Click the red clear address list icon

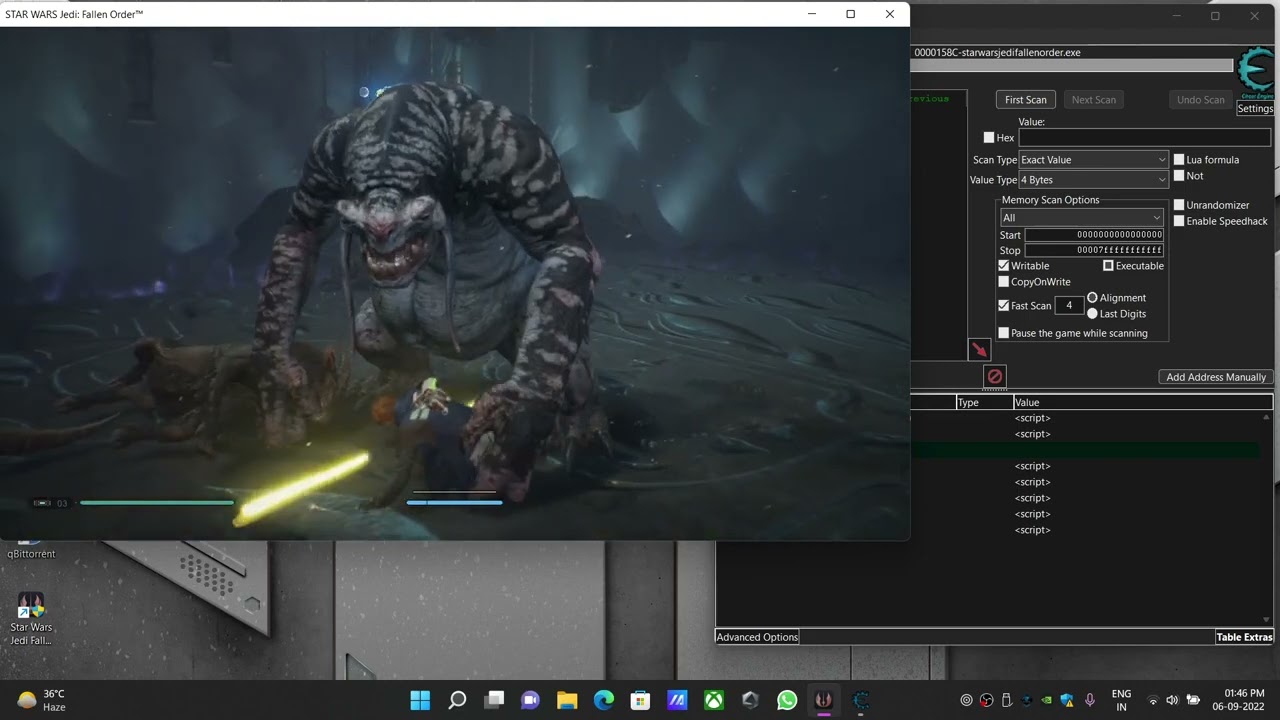coord(994,376)
